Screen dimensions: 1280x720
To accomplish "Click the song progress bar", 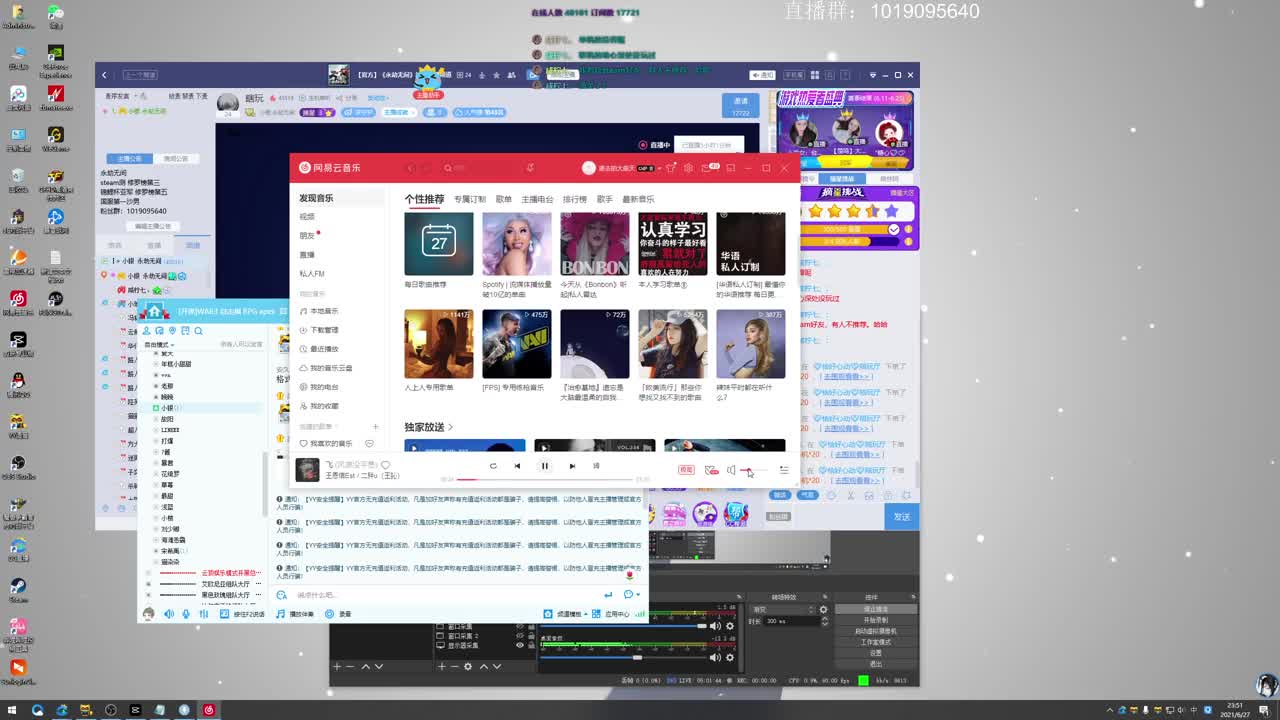I will click(x=545, y=480).
